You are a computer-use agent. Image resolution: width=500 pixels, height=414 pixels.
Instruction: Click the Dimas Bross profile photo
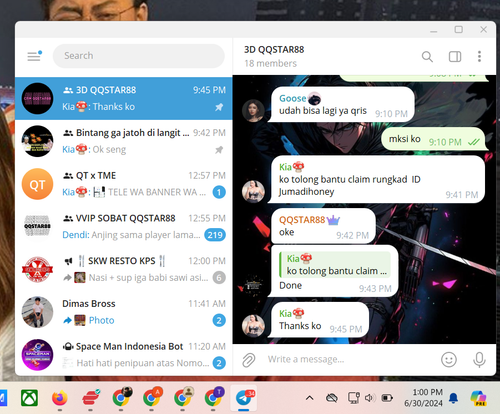point(37,312)
